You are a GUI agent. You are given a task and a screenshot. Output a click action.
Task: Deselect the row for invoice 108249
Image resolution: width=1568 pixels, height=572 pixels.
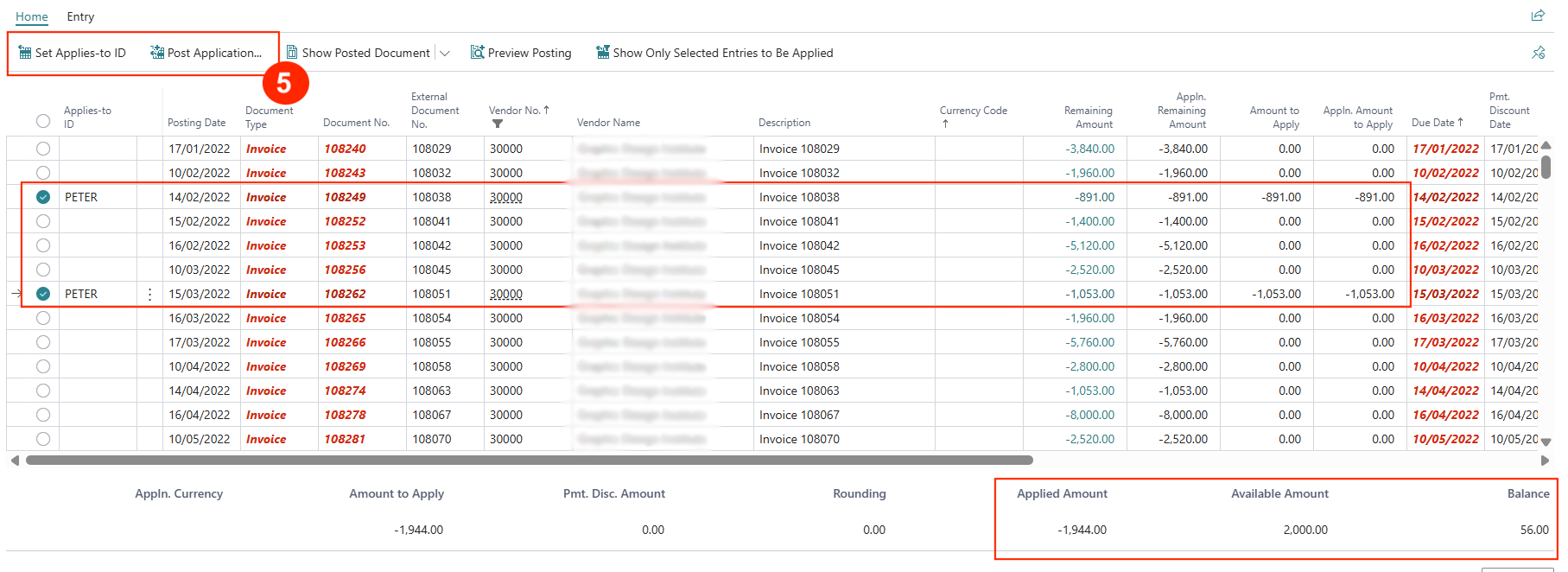43,197
